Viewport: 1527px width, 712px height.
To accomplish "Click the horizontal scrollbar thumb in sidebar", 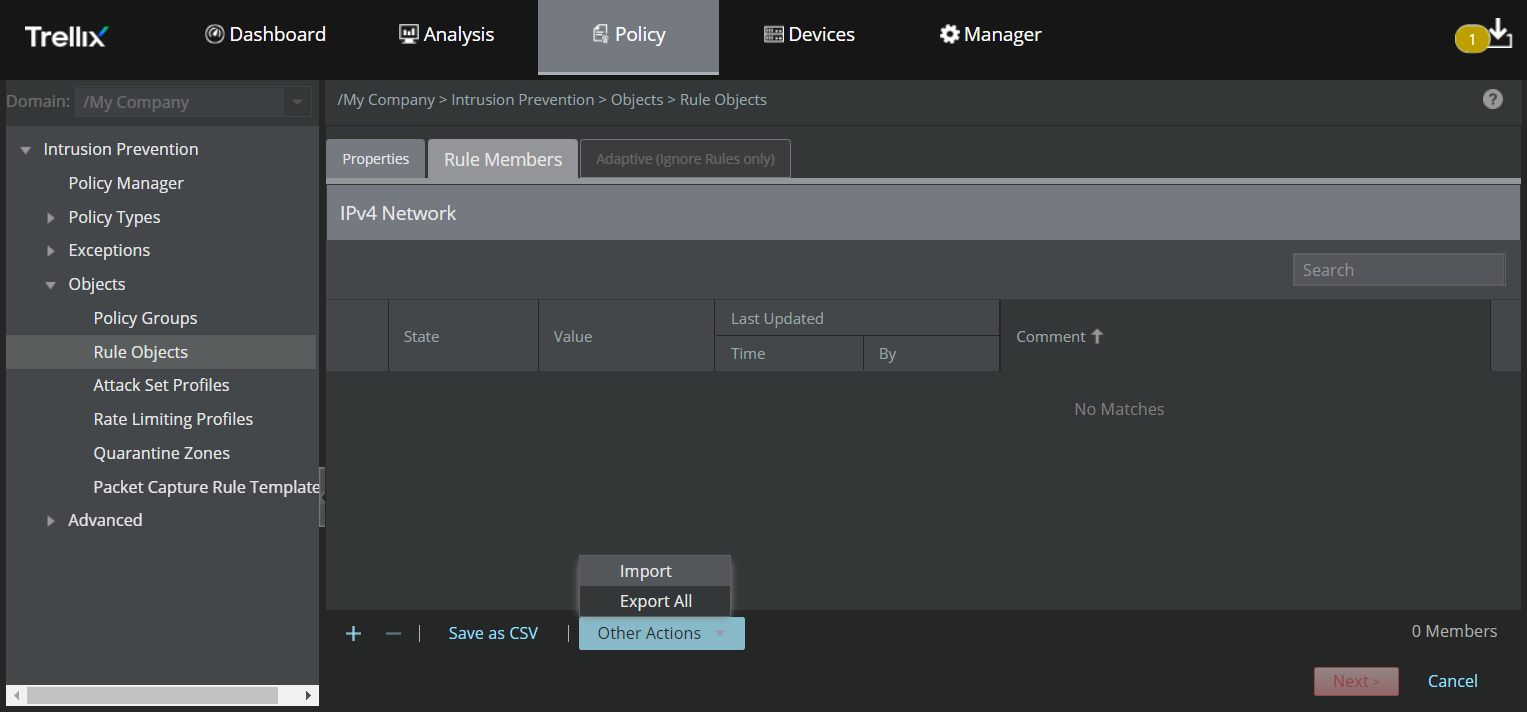I will click(152, 695).
